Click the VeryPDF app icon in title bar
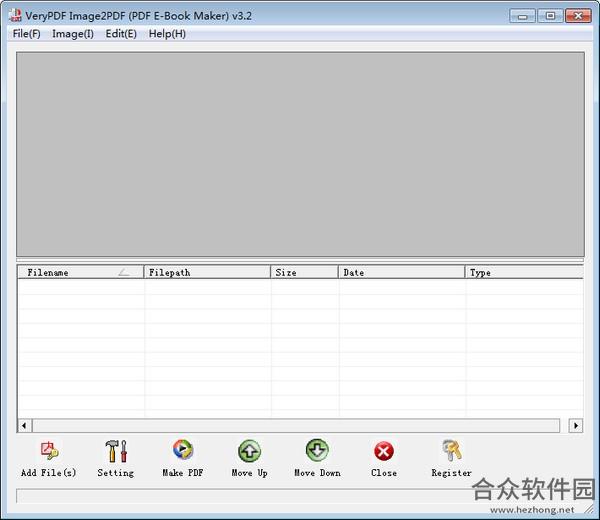600x520 pixels. coord(15,15)
